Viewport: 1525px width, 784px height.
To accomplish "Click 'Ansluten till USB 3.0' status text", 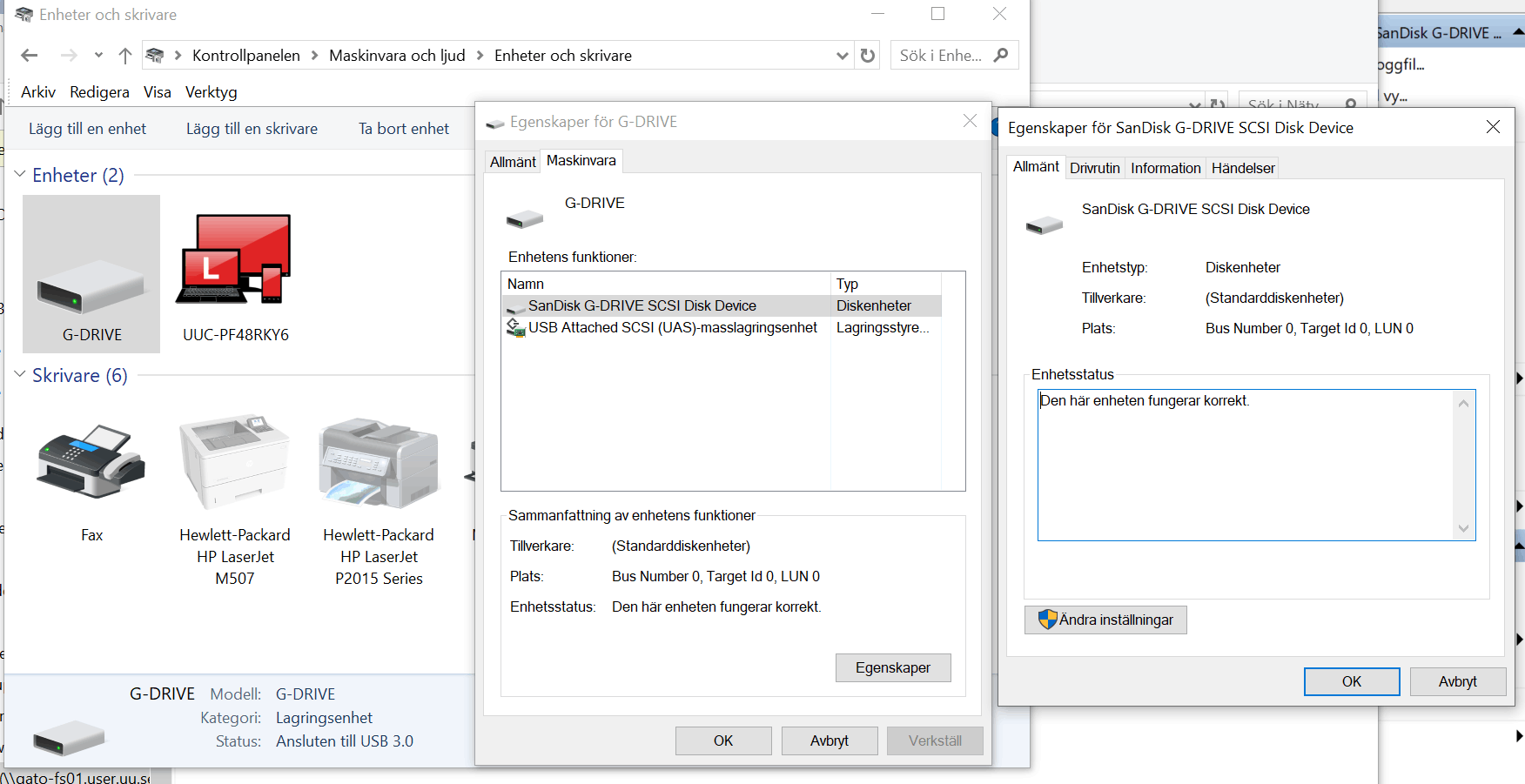I will [345, 741].
